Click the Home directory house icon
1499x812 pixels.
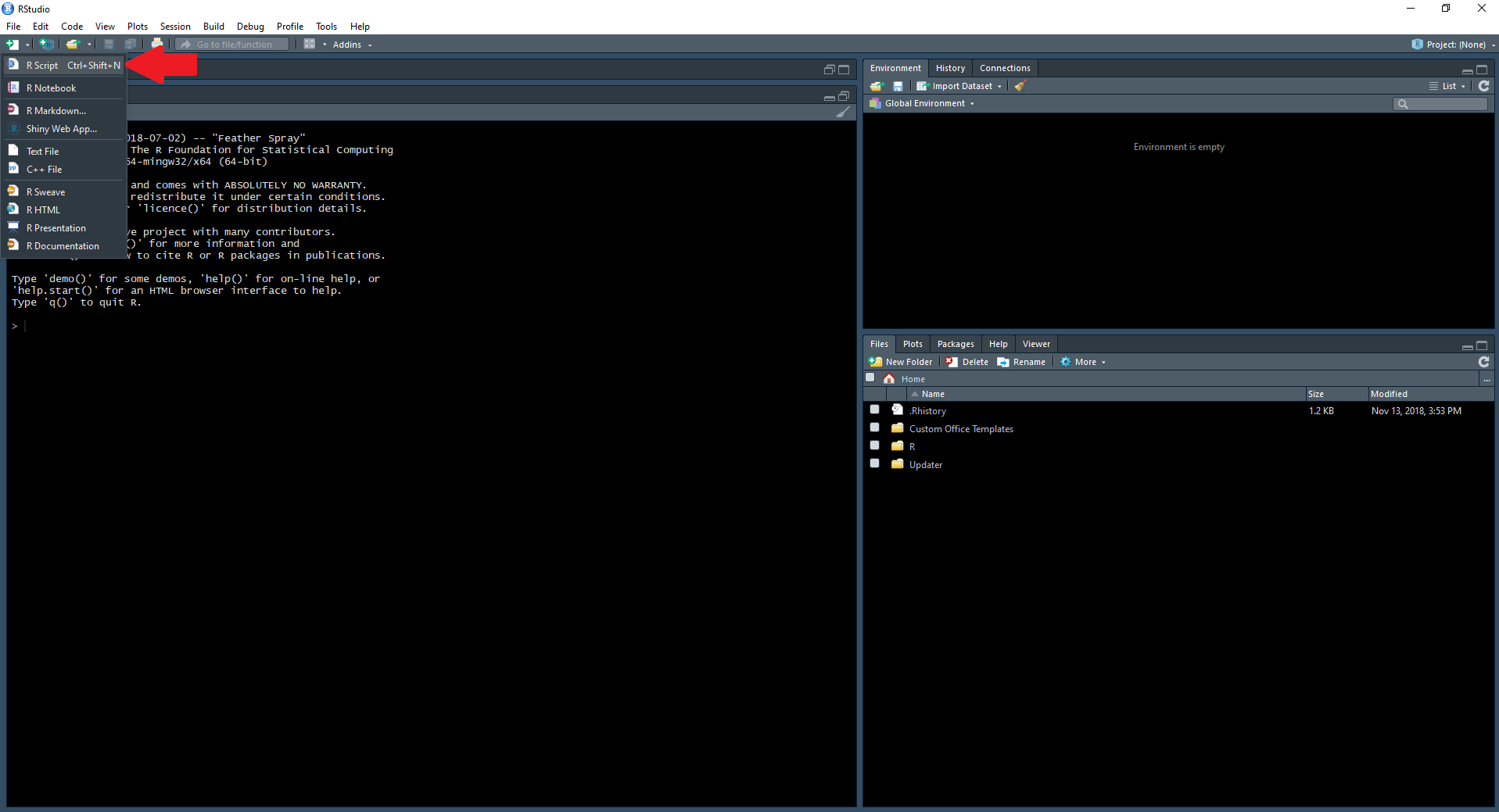tap(889, 379)
